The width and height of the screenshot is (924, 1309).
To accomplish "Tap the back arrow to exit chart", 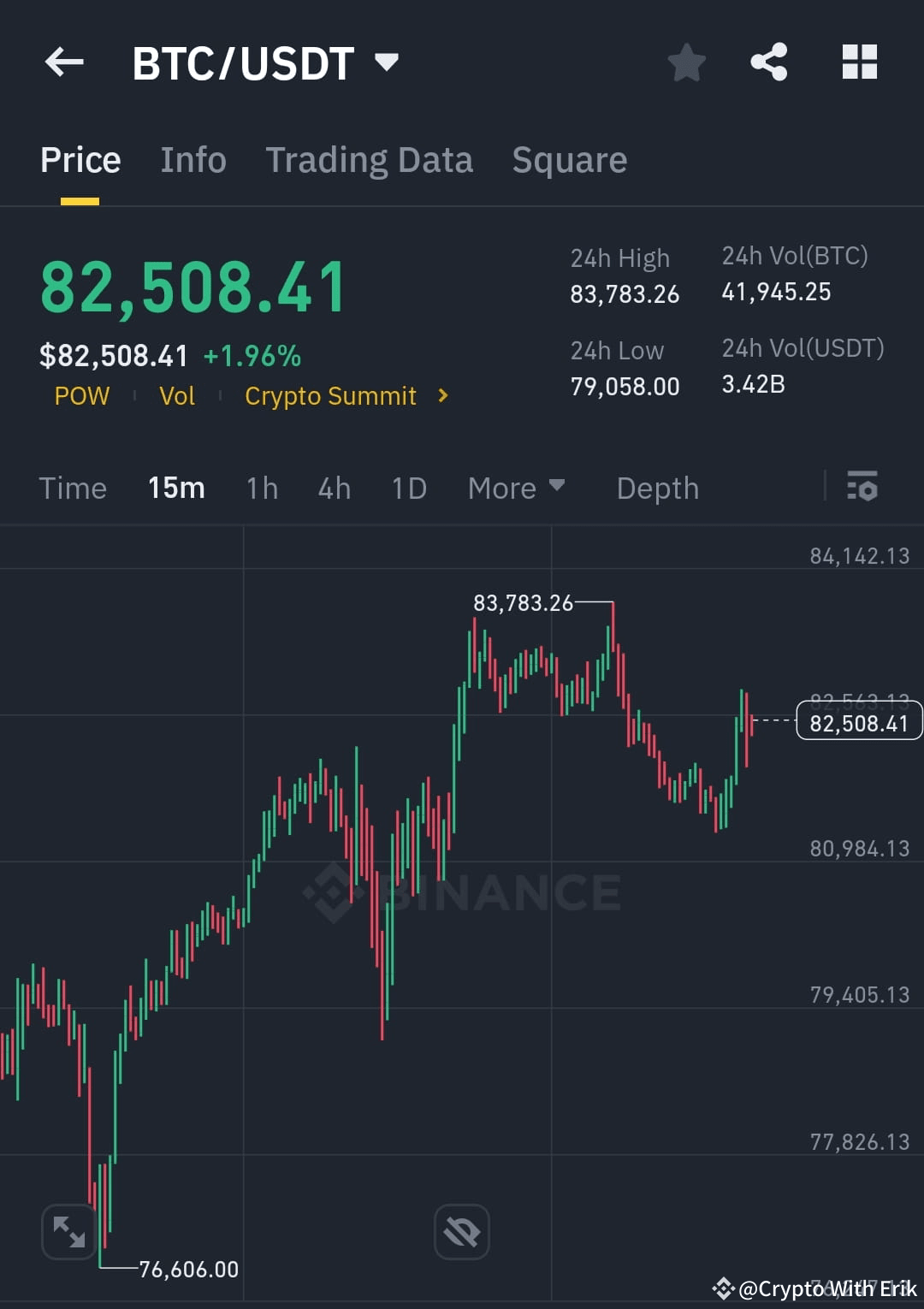I will (x=64, y=62).
